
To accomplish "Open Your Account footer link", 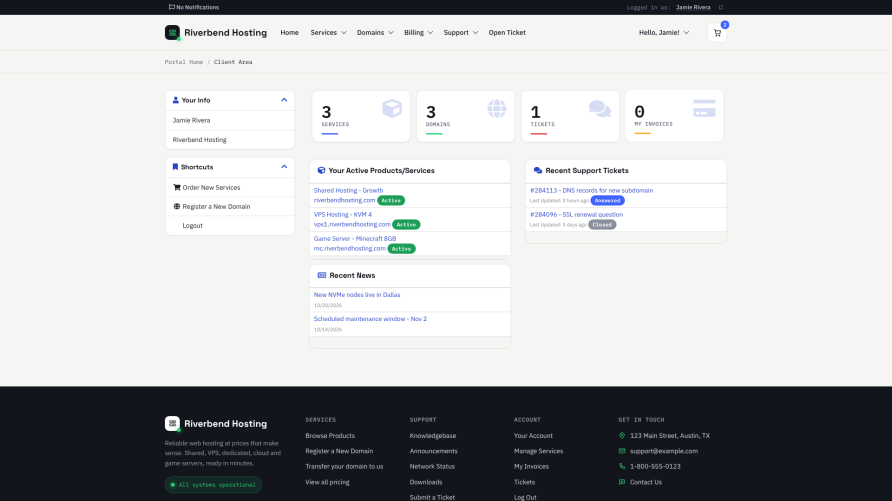I will click(533, 436).
